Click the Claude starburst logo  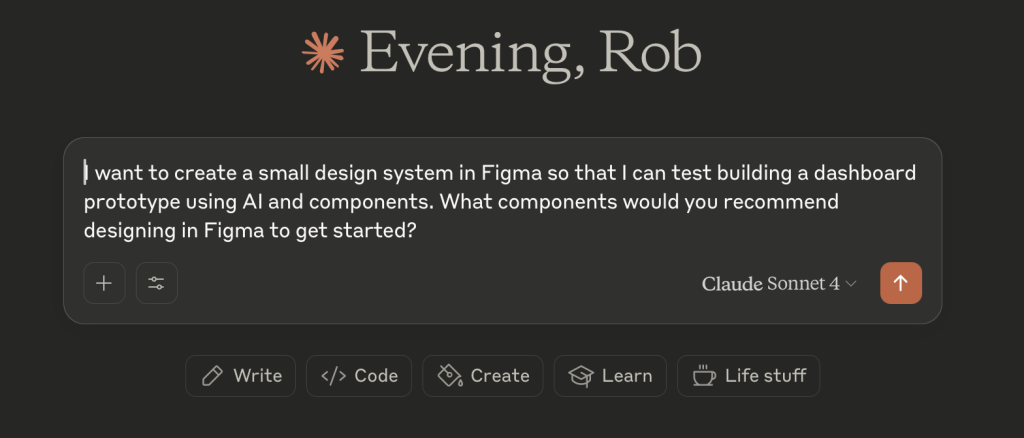323,52
